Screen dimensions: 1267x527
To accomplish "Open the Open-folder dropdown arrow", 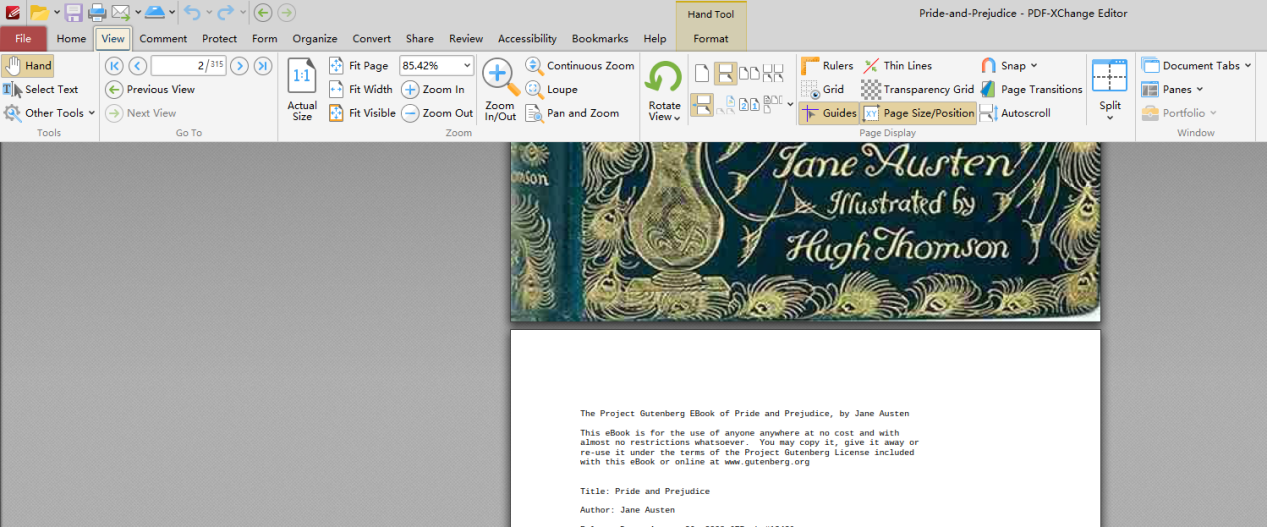I will tap(56, 13).
